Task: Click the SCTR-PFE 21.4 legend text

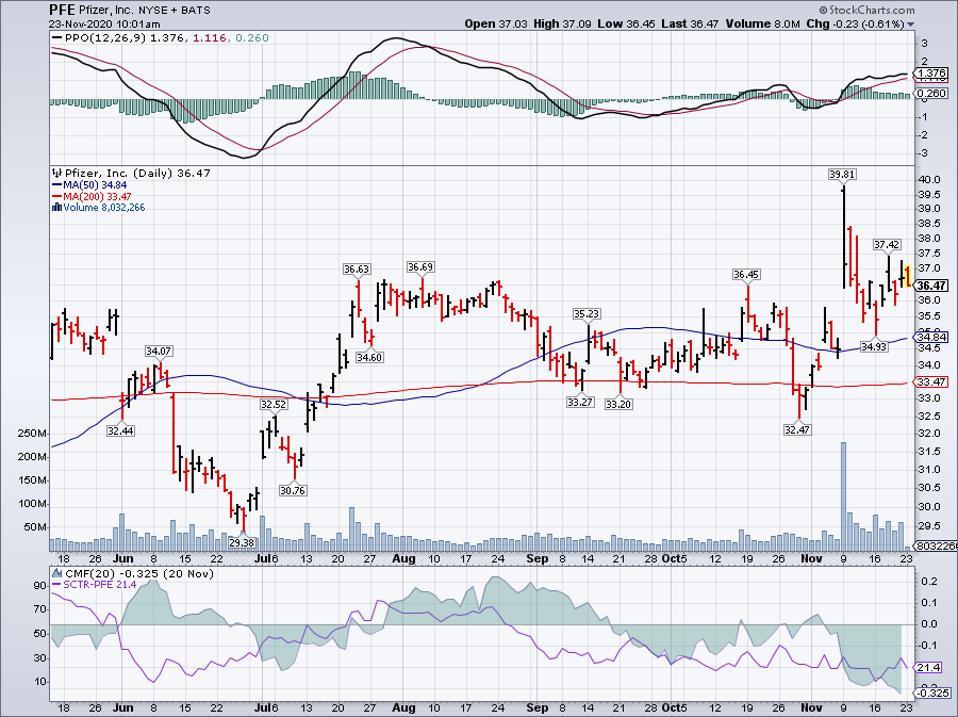Action: click(100, 584)
